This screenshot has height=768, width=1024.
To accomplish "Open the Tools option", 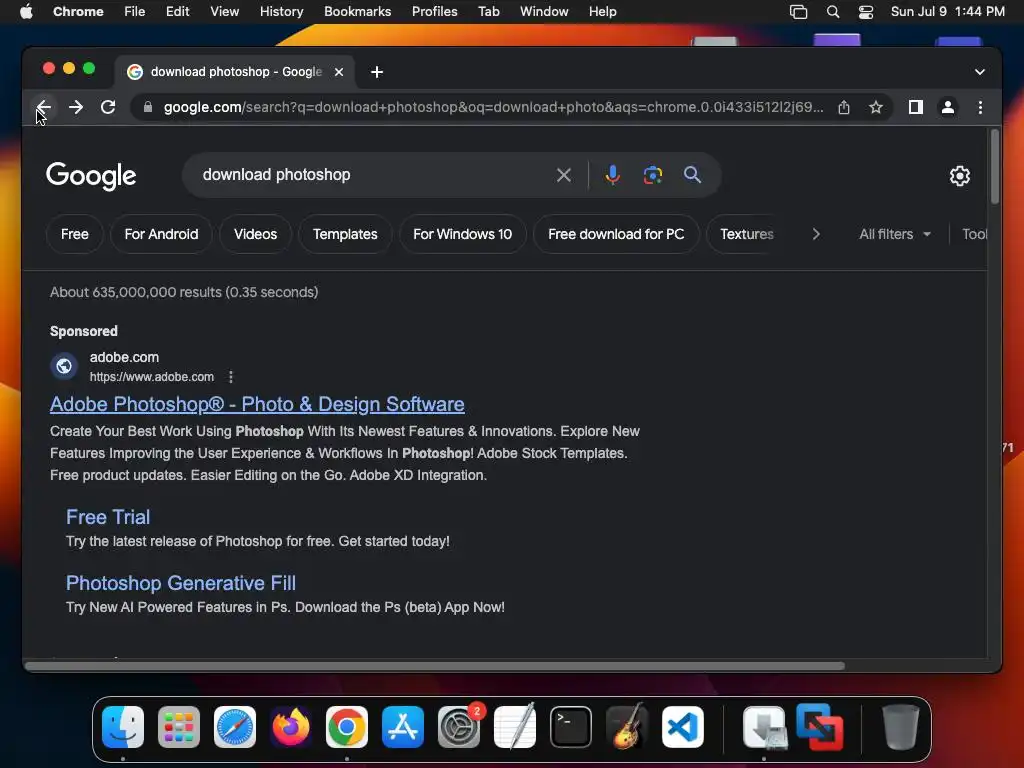I will [x=974, y=234].
